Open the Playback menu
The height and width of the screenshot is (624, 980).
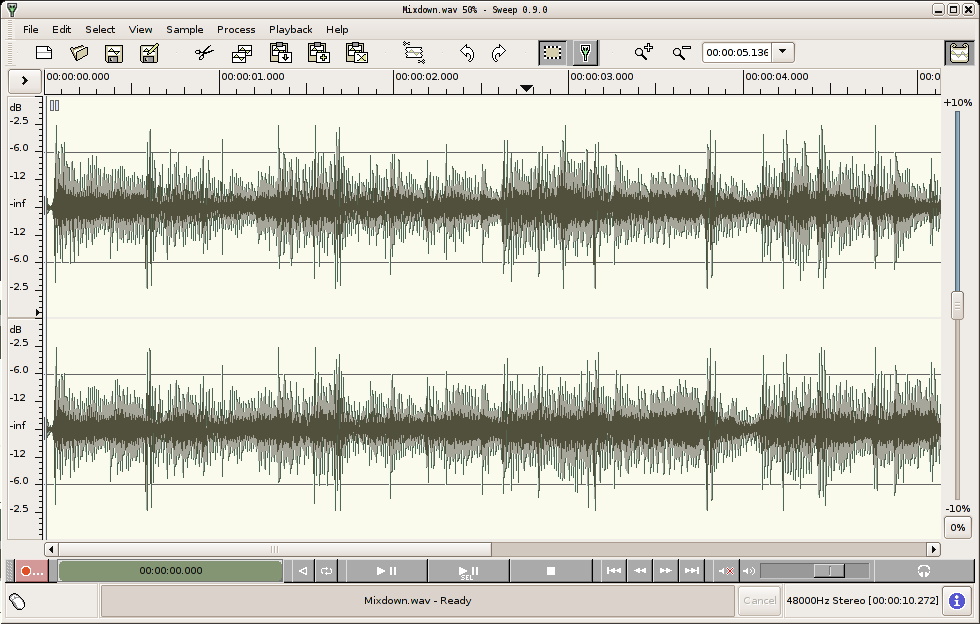point(291,29)
